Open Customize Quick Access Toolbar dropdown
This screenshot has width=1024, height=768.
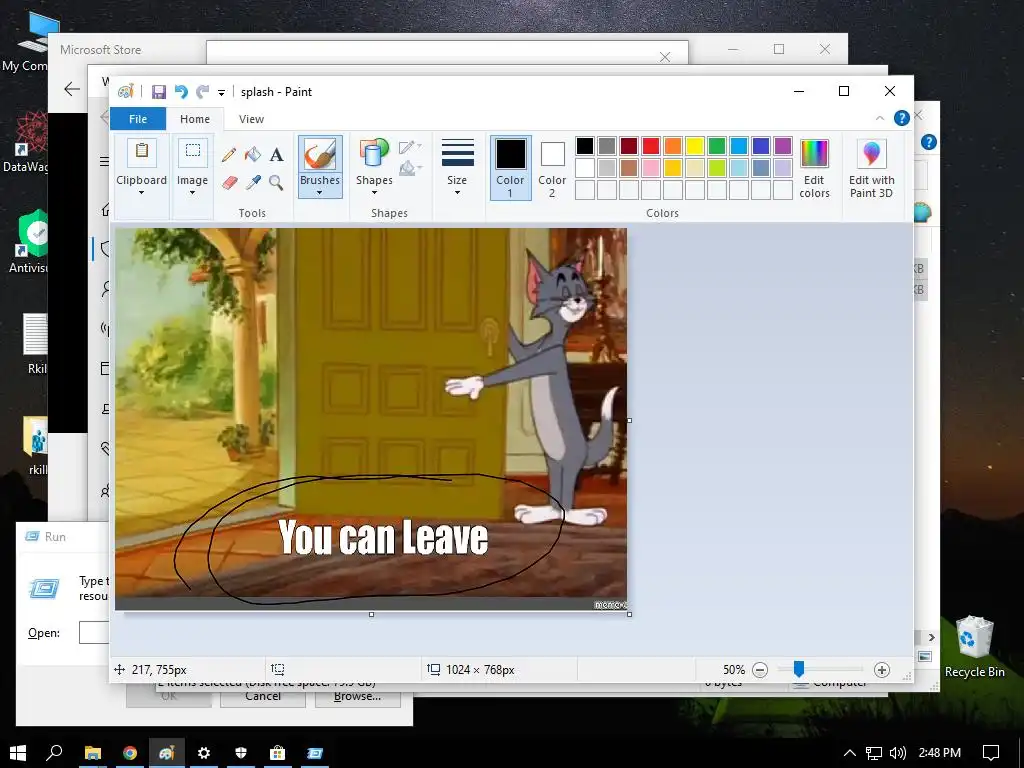point(221,93)
